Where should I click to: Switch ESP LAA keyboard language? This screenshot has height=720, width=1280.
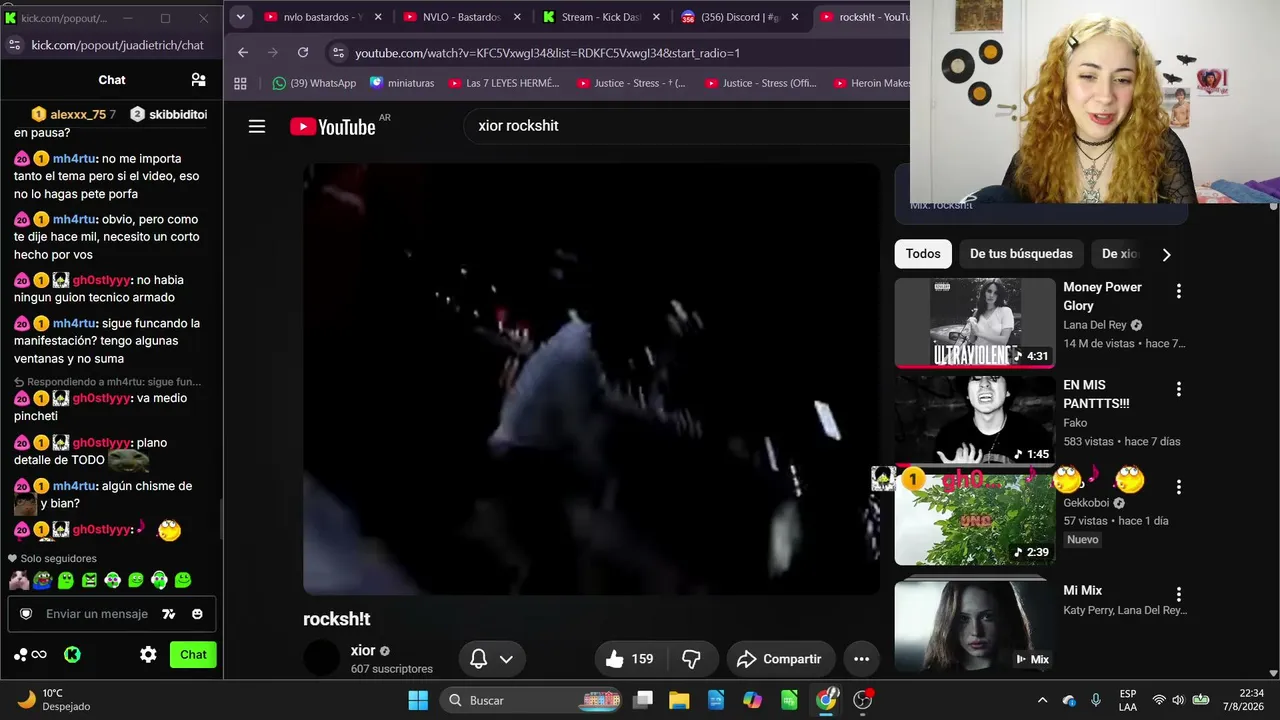[x=1128, y=700]
